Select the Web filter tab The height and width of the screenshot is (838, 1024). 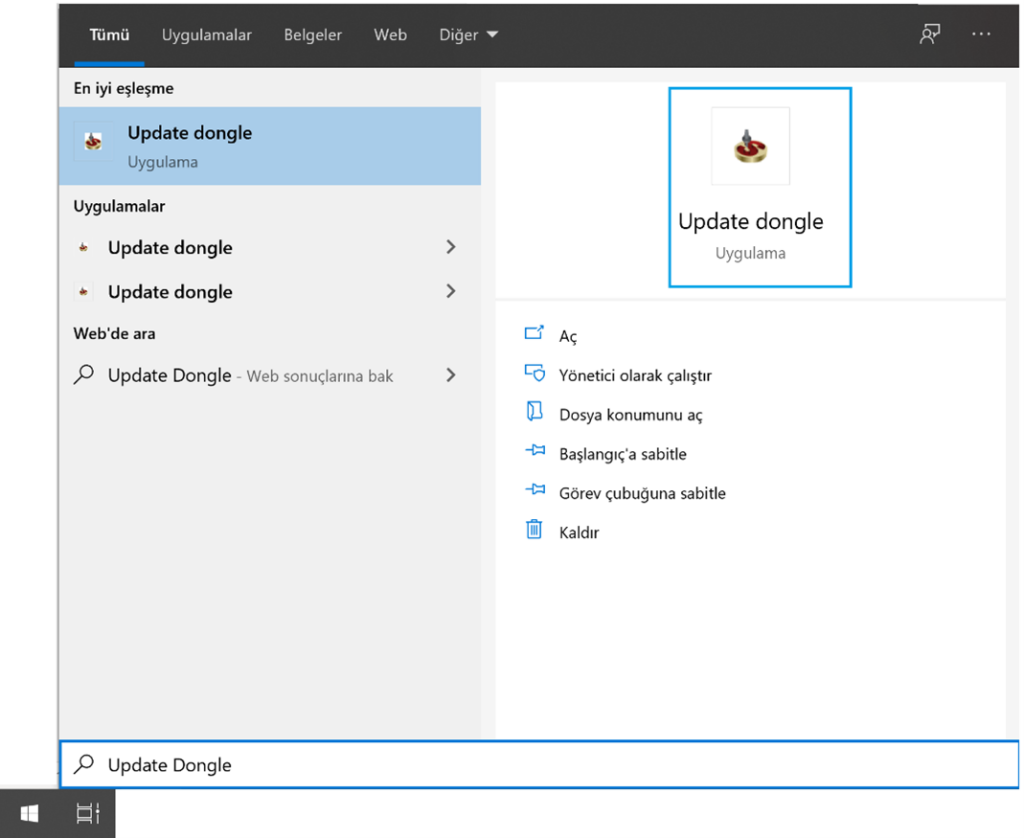390,35
